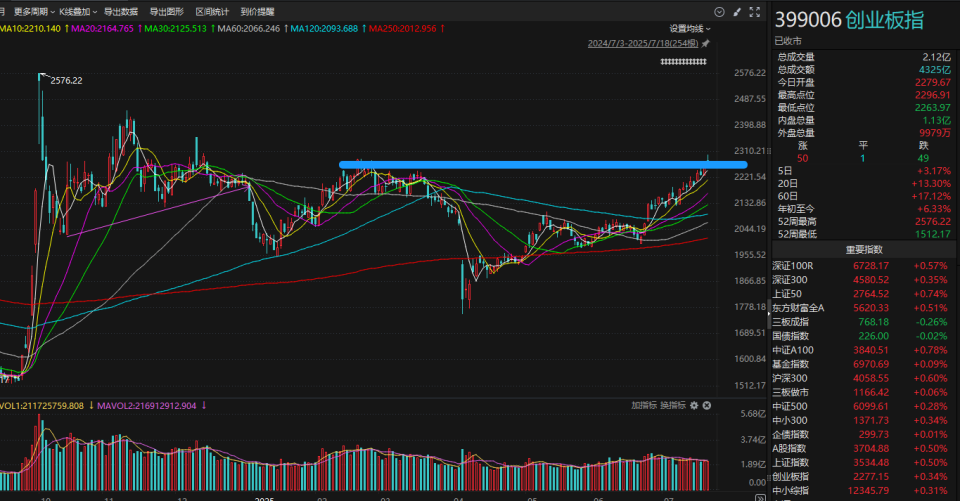Image resolution: width=960 pixels, height=501 pixels.
Task: Select the MA20:2164.765 legend
Action: tap(102, 29)
